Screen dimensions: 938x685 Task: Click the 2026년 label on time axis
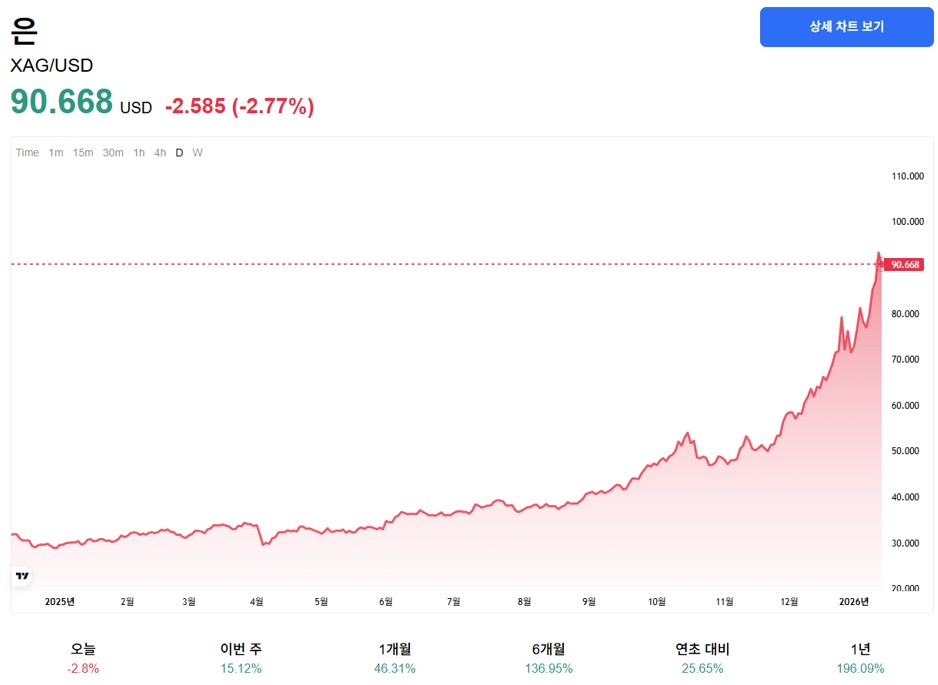point(853,601)
